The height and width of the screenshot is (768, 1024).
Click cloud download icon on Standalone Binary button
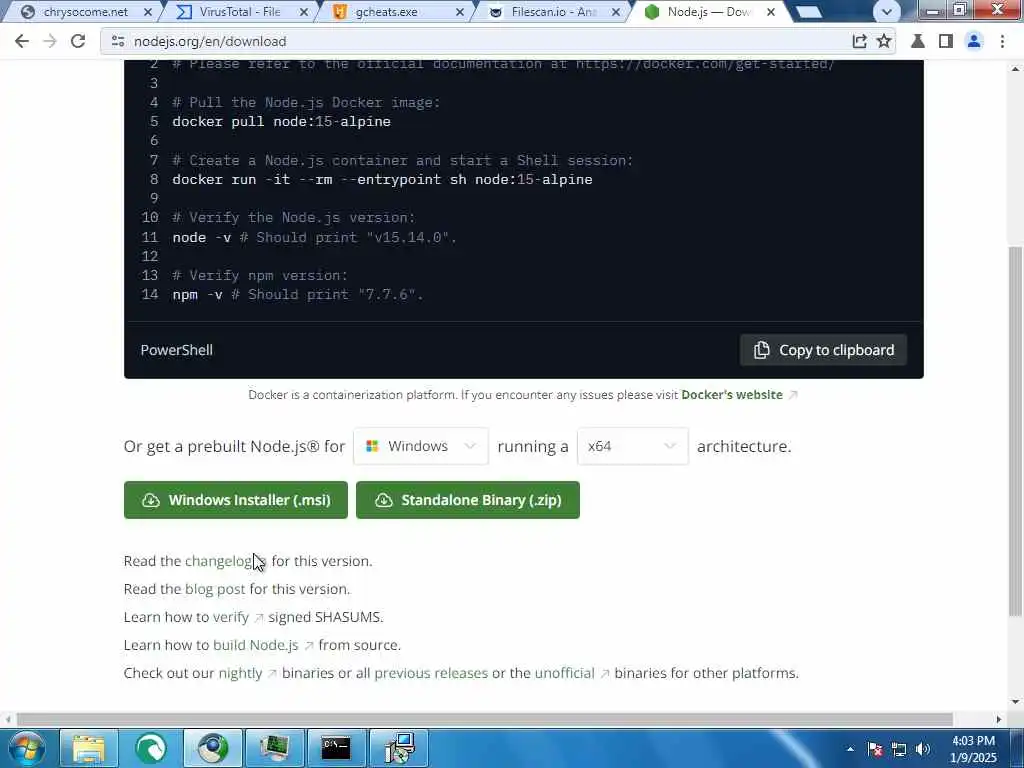[383, 500]
